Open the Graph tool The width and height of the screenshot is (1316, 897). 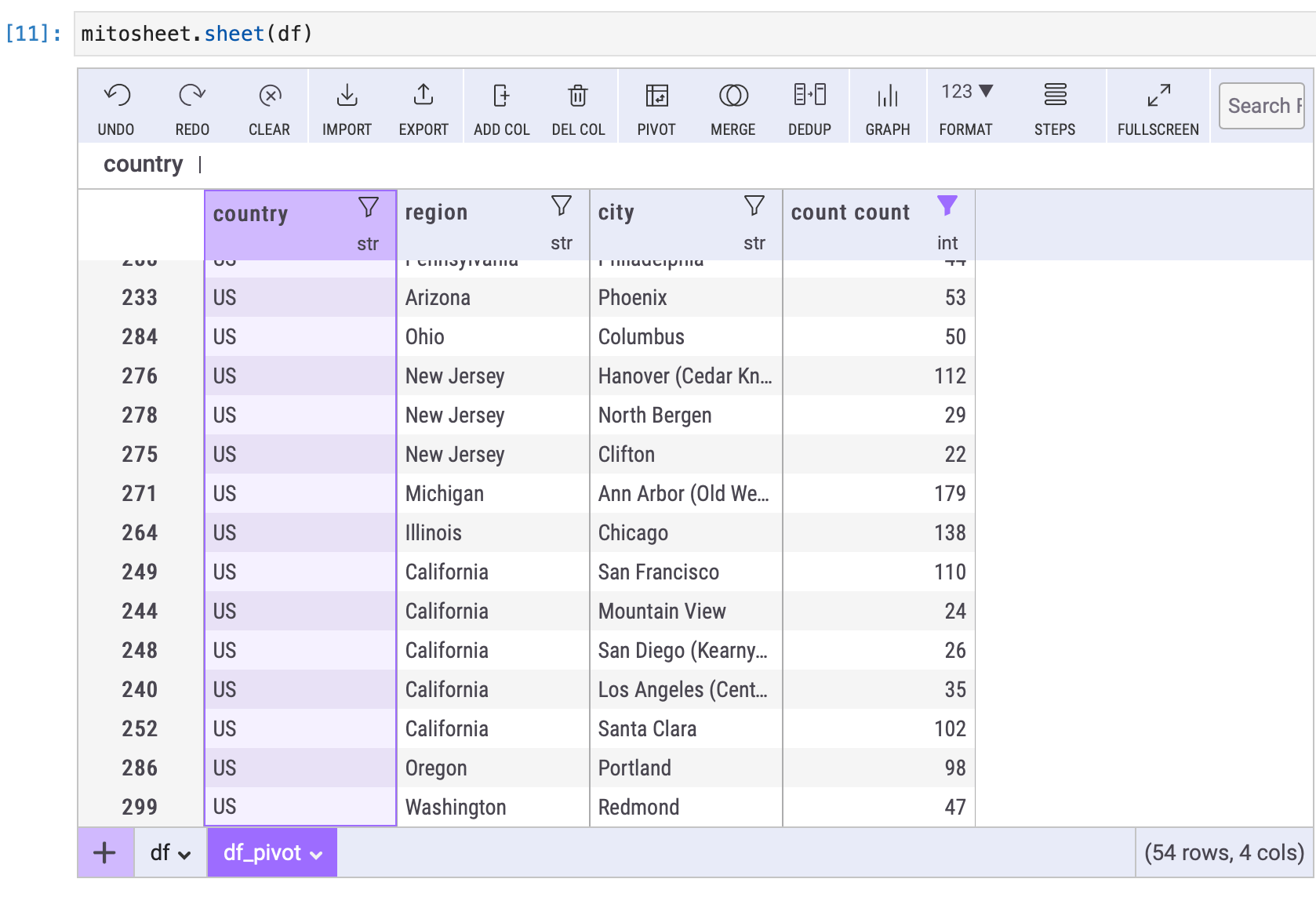tap(888, 96)
